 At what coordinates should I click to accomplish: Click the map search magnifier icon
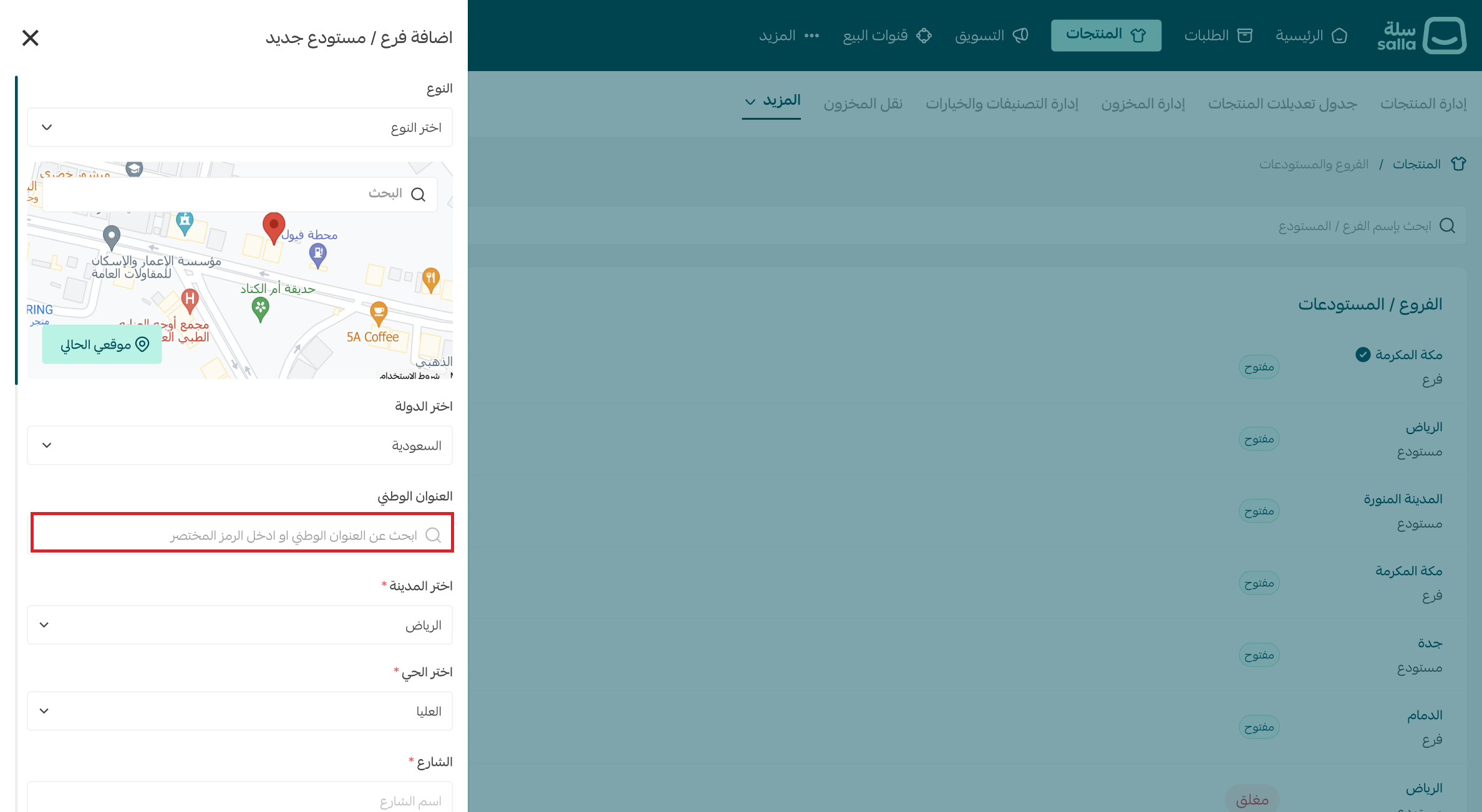tap(419, 195)
